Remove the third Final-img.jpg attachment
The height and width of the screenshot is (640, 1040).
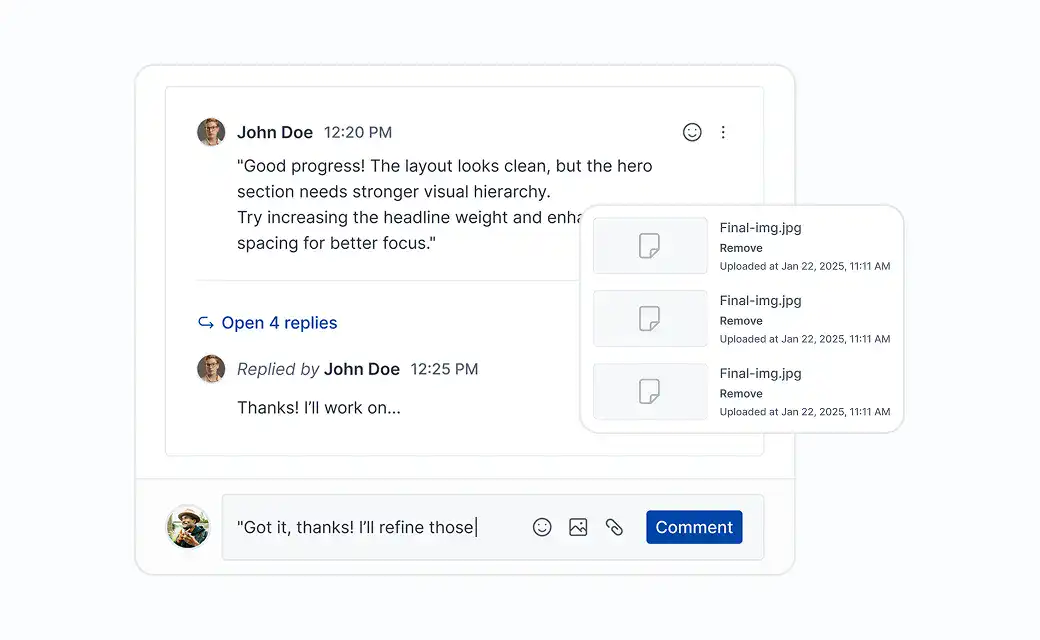741,394
